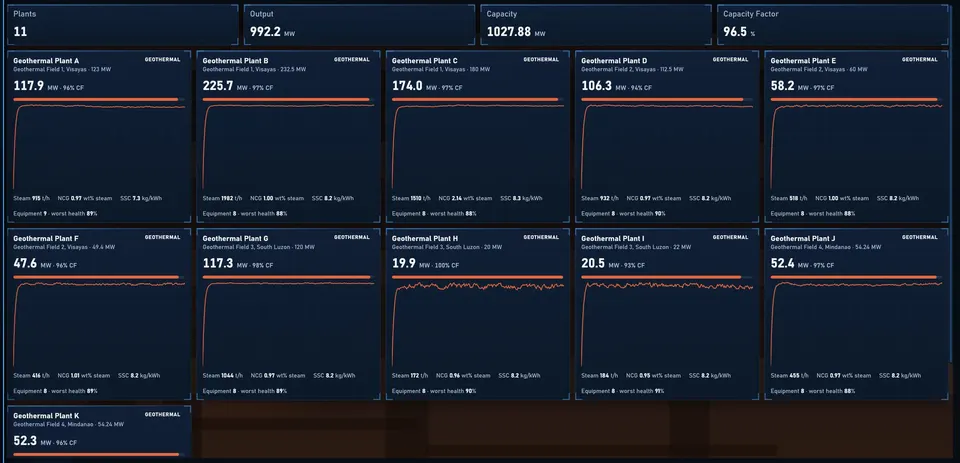Click 'NCG 0.95 wt% steam' on Plant I
960x463 pixels.
653,376
